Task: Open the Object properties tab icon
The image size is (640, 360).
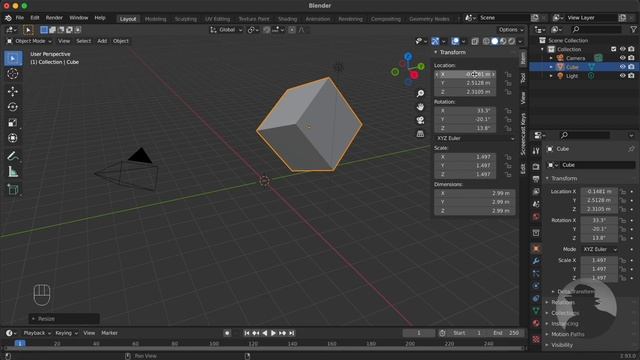Action: coord(536,248)
